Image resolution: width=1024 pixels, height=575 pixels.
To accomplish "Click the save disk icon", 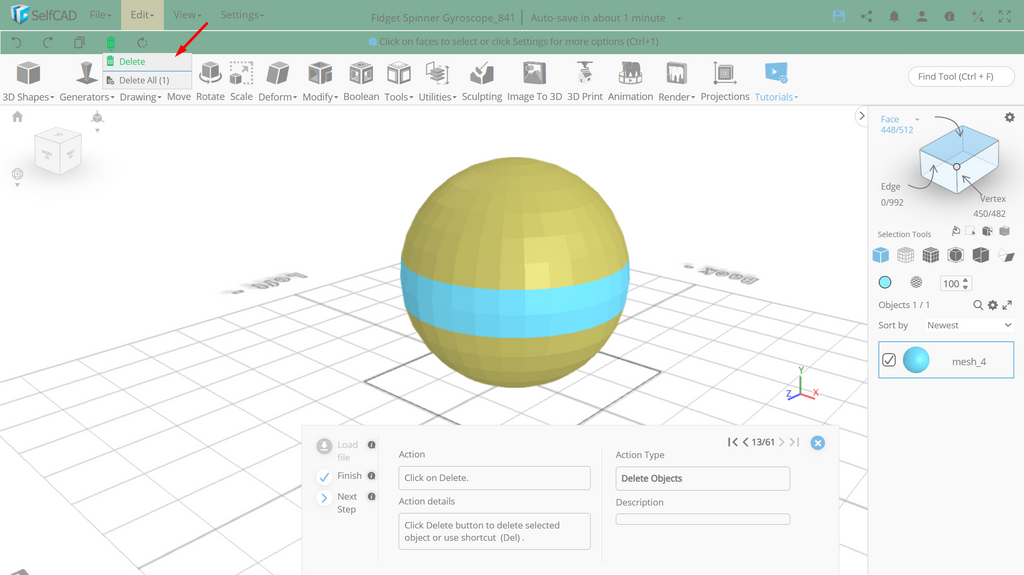I will [839, 17].
